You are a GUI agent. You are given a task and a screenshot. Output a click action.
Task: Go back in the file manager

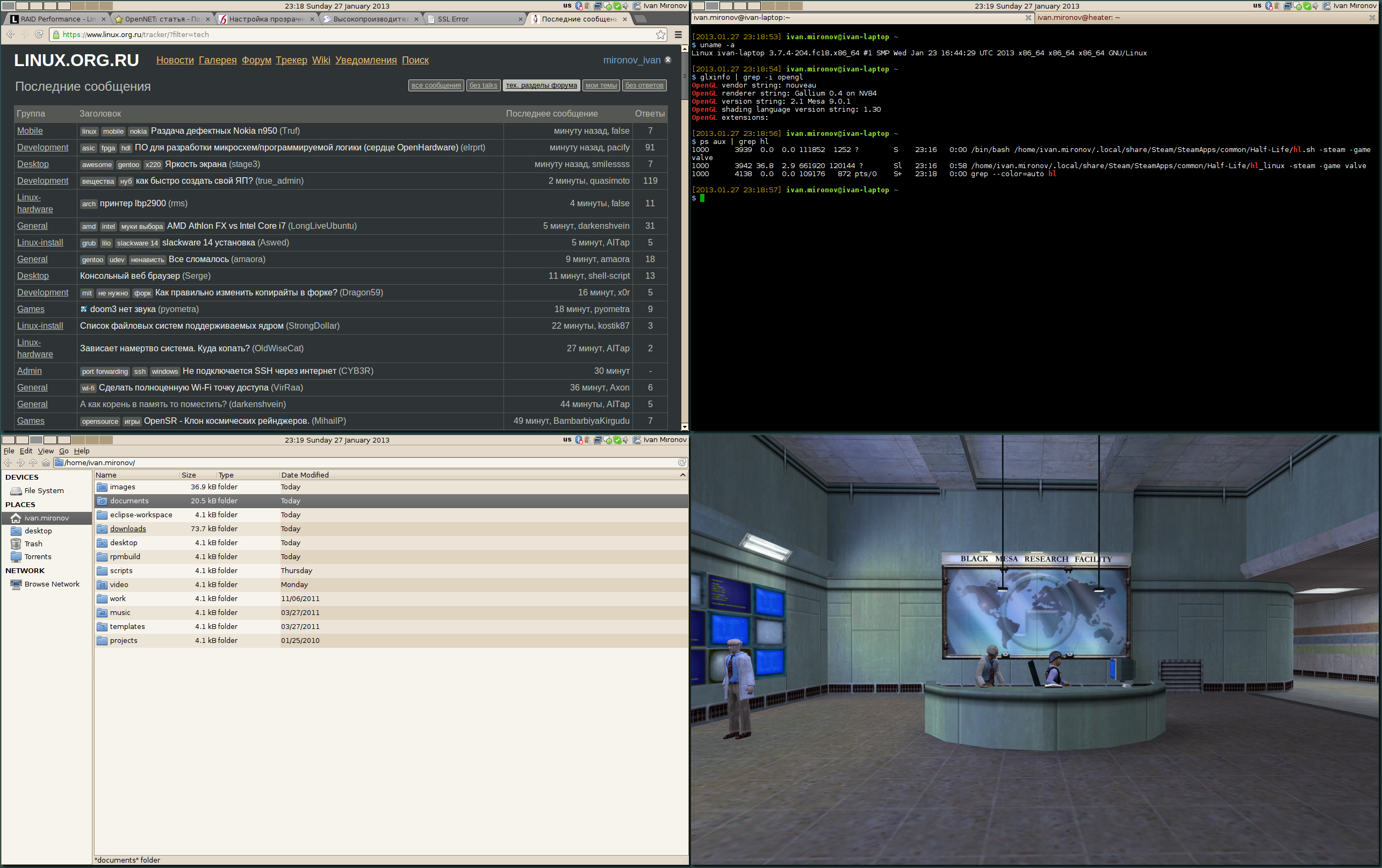tap(8, 462)
